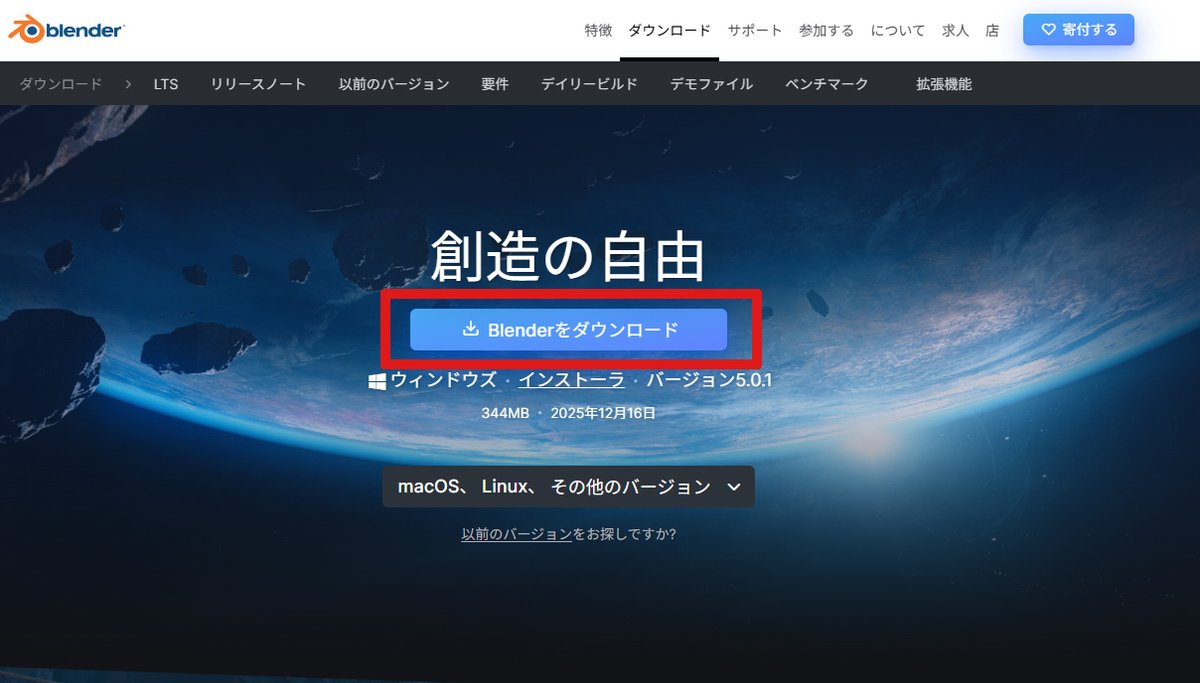Visit the 店 link in top navigation
Viewport: 1200px width, 683px height.
pos(992,30)
